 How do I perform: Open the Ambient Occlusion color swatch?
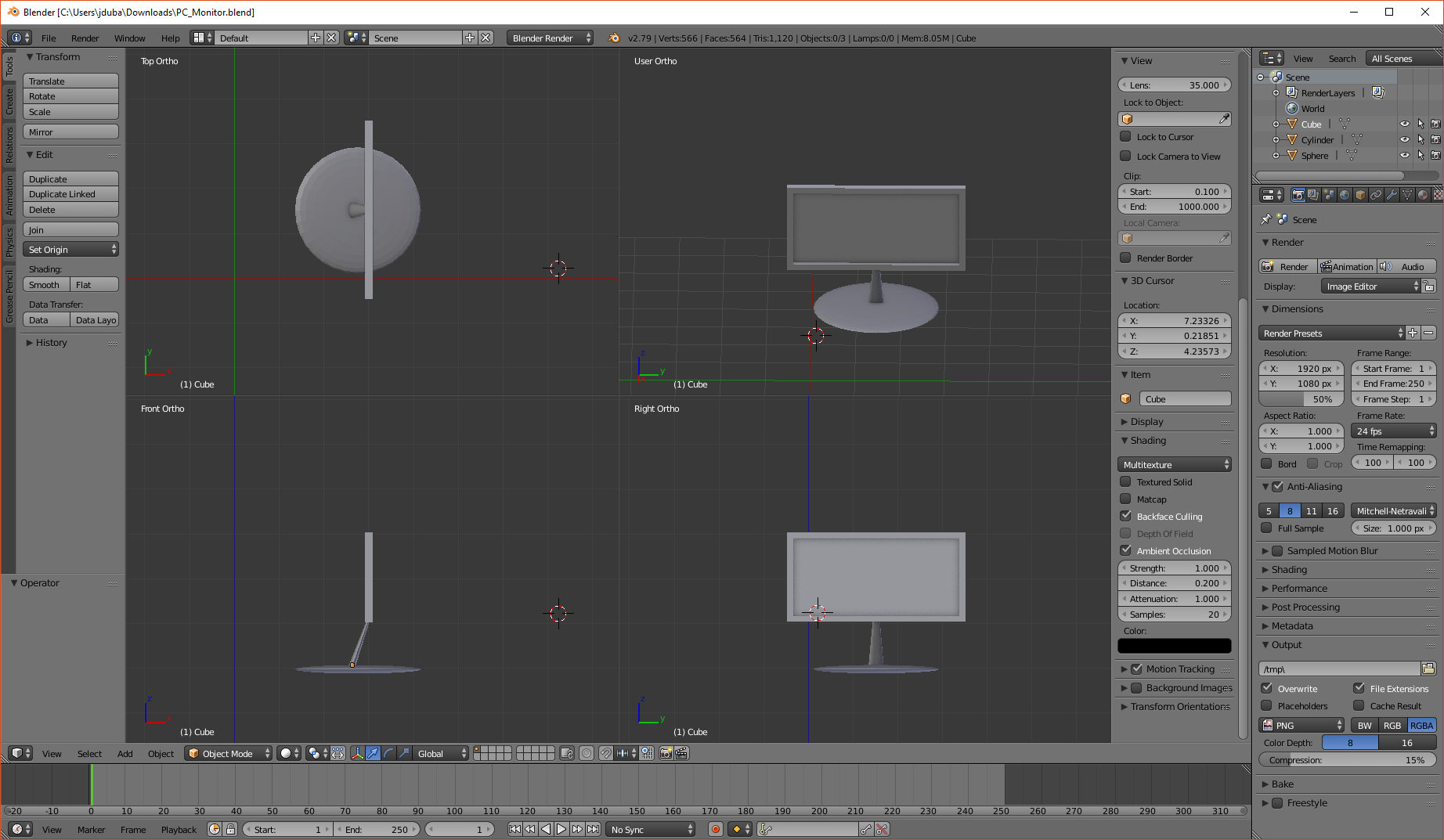tap(1174, 645)
